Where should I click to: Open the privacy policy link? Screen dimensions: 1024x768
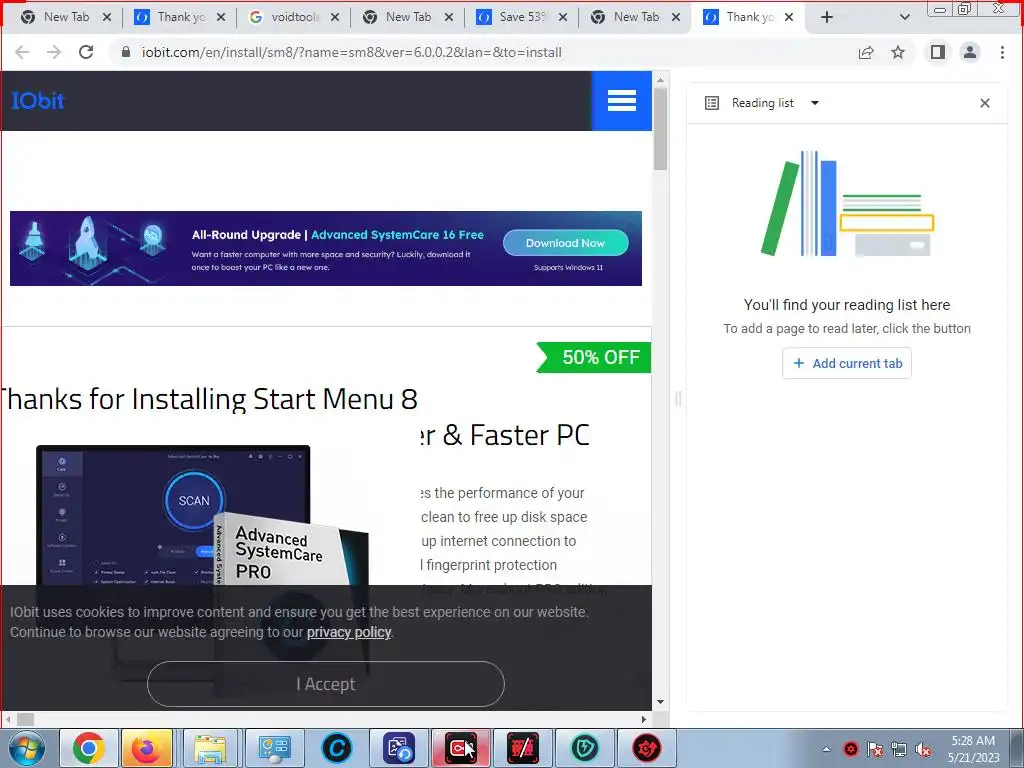(x=349, y=632)
